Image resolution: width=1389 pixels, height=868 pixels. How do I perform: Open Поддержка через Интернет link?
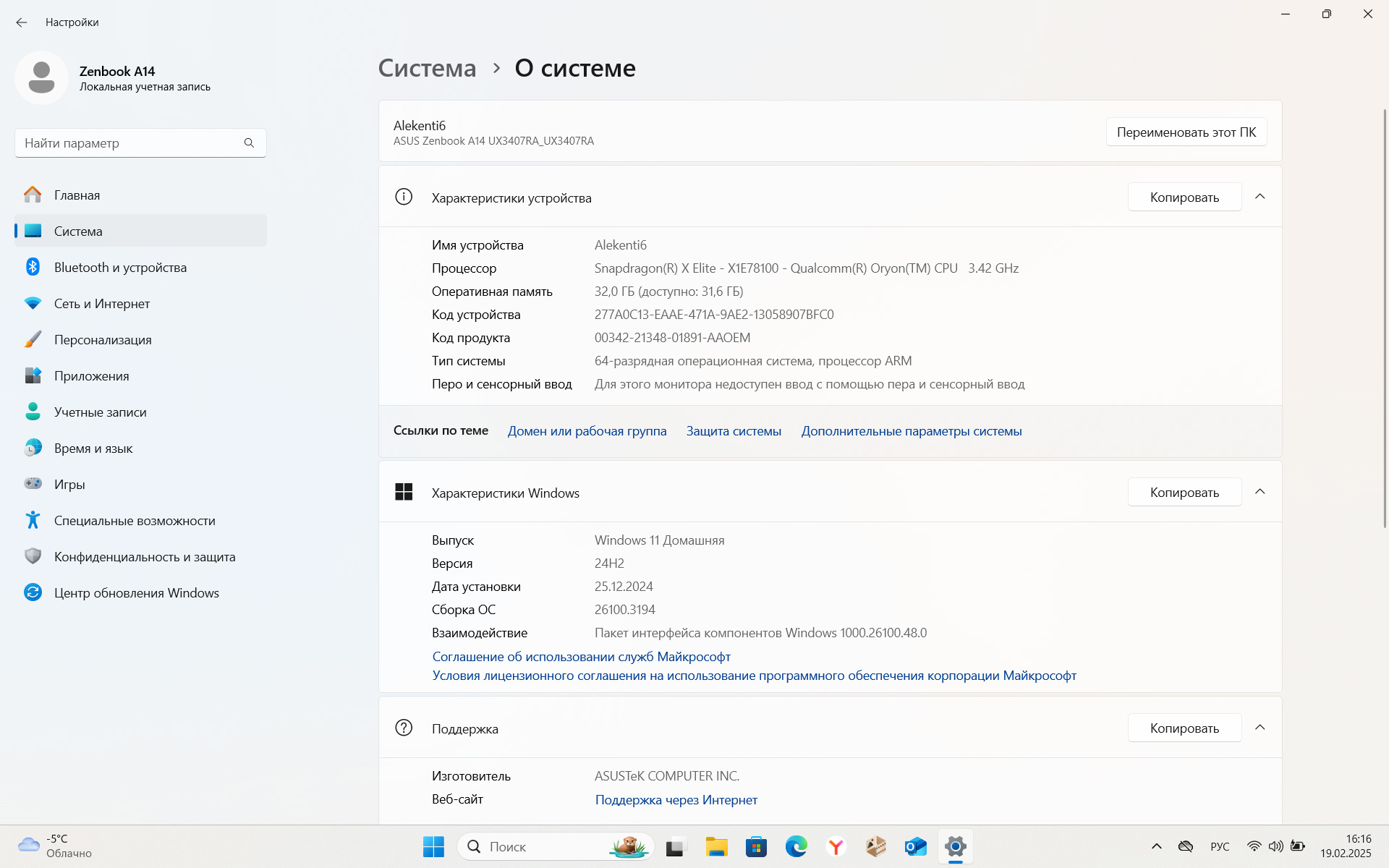point(676,800)
